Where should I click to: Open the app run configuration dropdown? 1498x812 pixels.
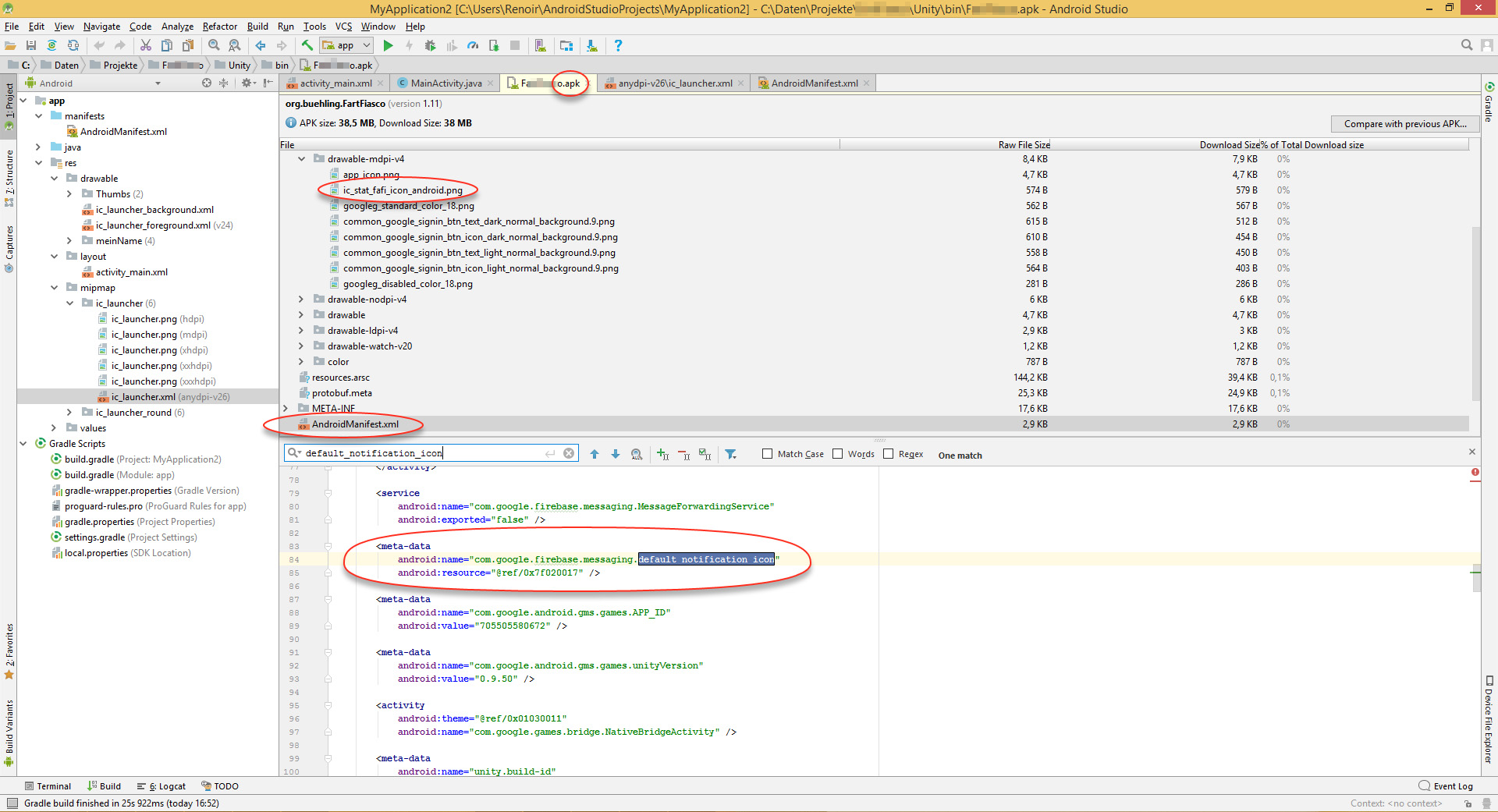[346, 46]
